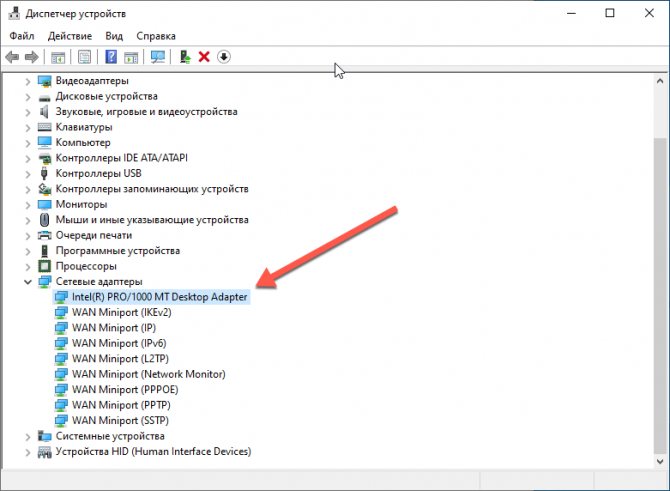Select WAN Miniport (SSTP)
This screenshot has height=491, width=670.
coord(120,420)
